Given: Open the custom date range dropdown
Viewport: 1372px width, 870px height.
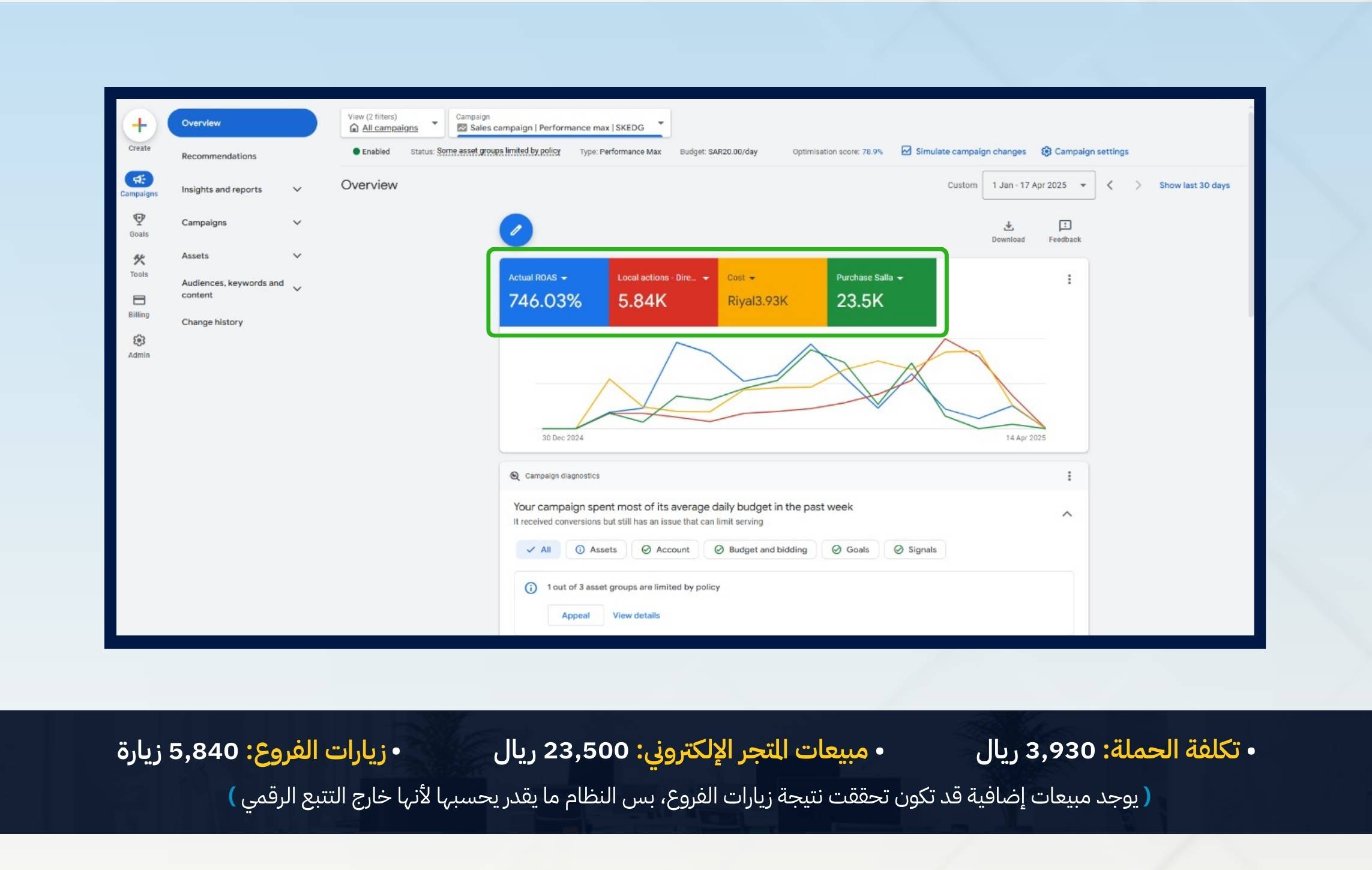Looking at the screenshot, I should click(x=1038, y=185).
